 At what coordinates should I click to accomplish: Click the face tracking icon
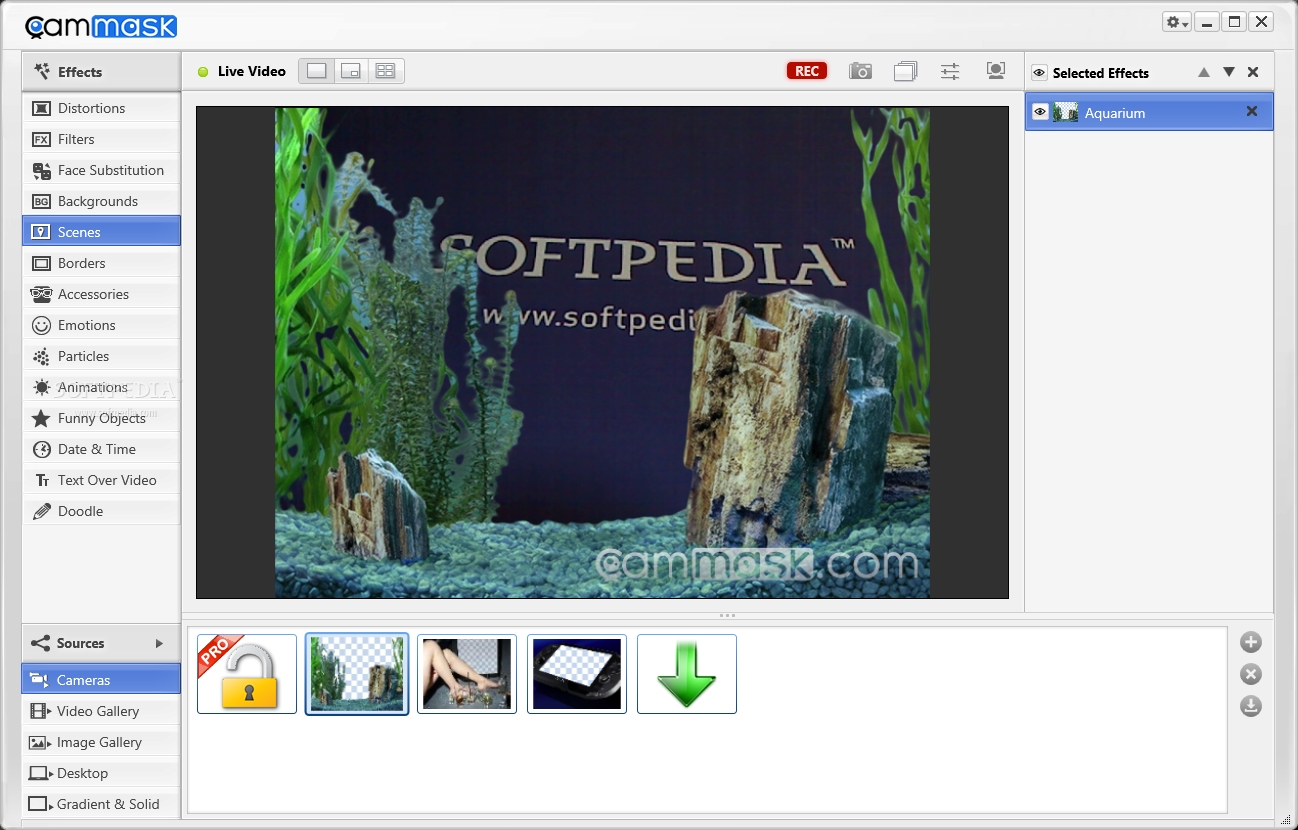[x=995, y=71]
